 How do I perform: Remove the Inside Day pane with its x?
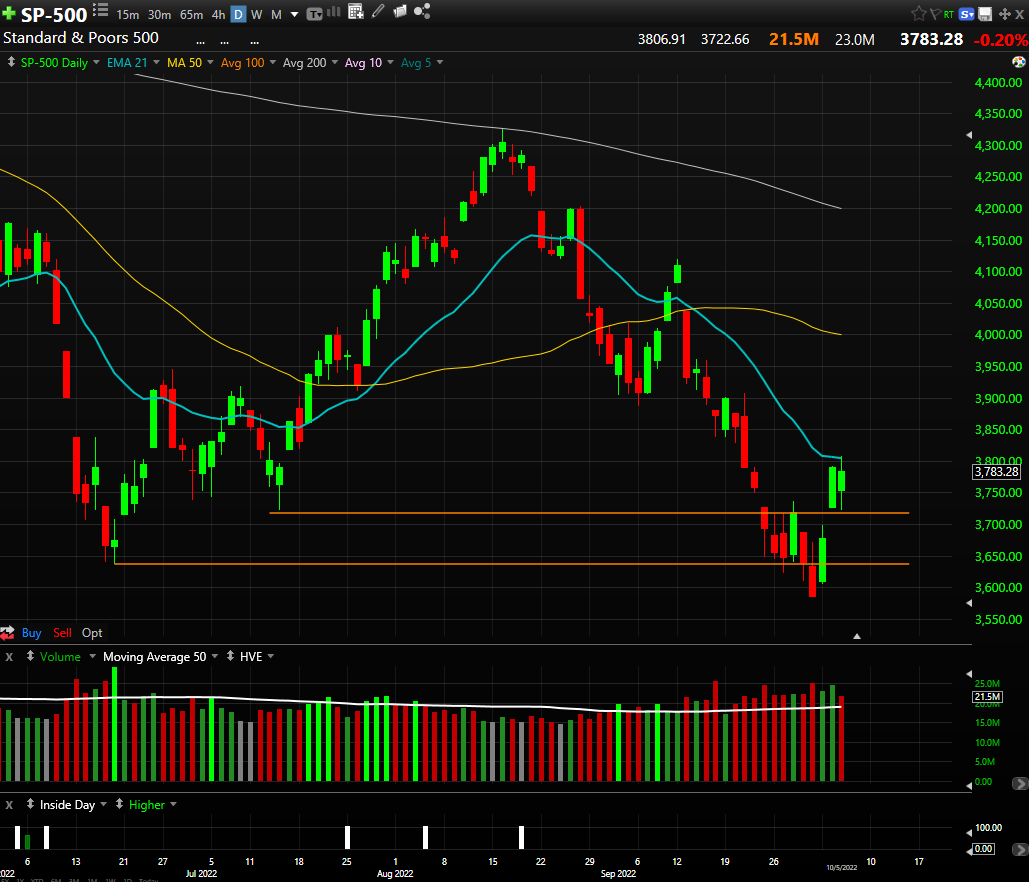click(x=9, y=805)
